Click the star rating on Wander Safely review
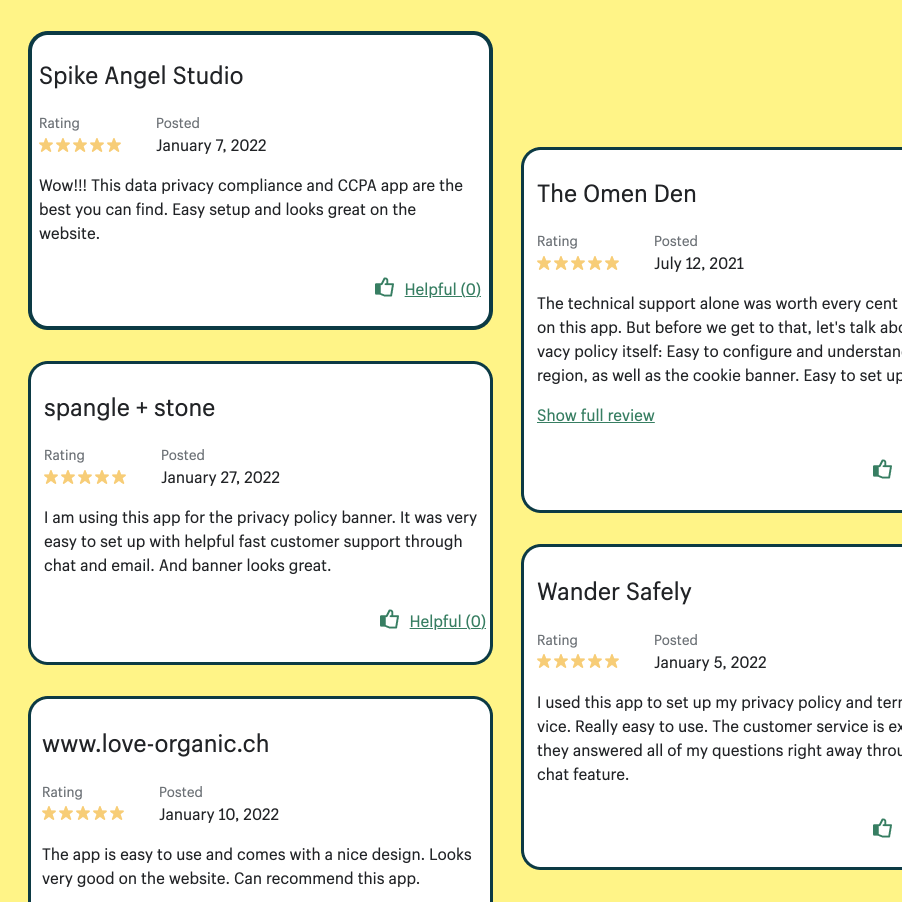 (x=578, y=662)
